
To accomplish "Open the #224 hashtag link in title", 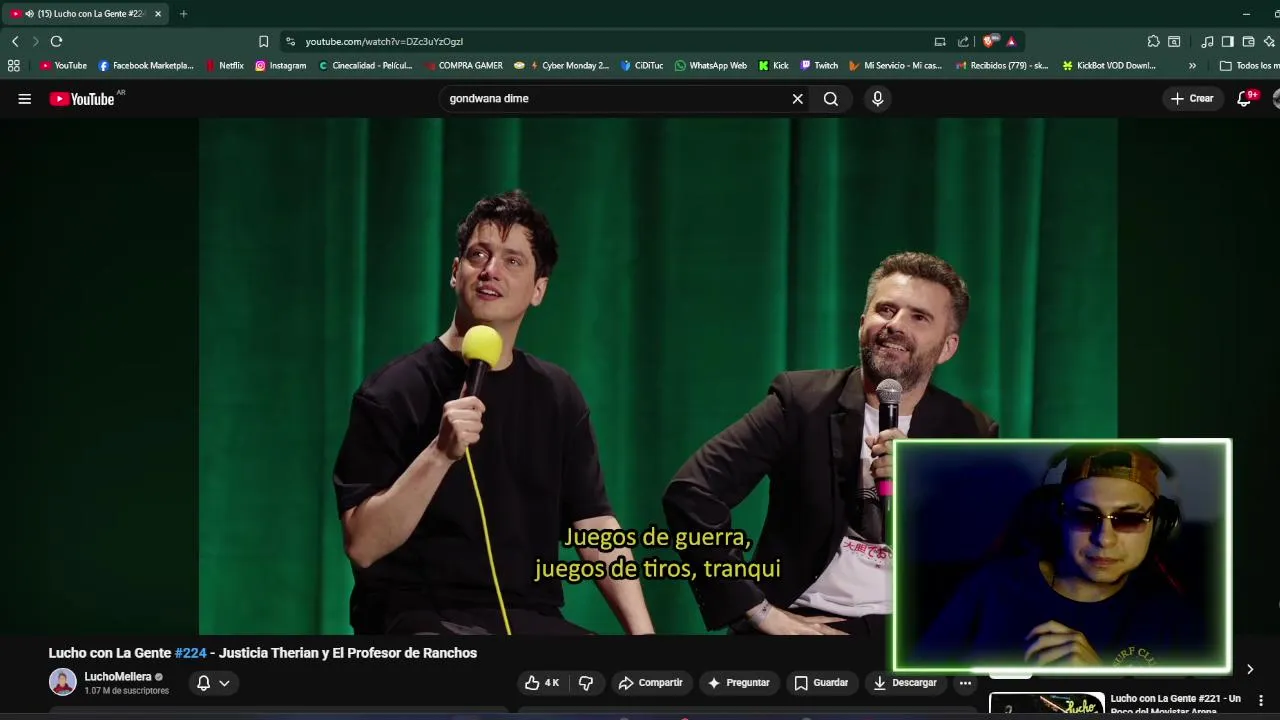I will (x=190, y=653).
